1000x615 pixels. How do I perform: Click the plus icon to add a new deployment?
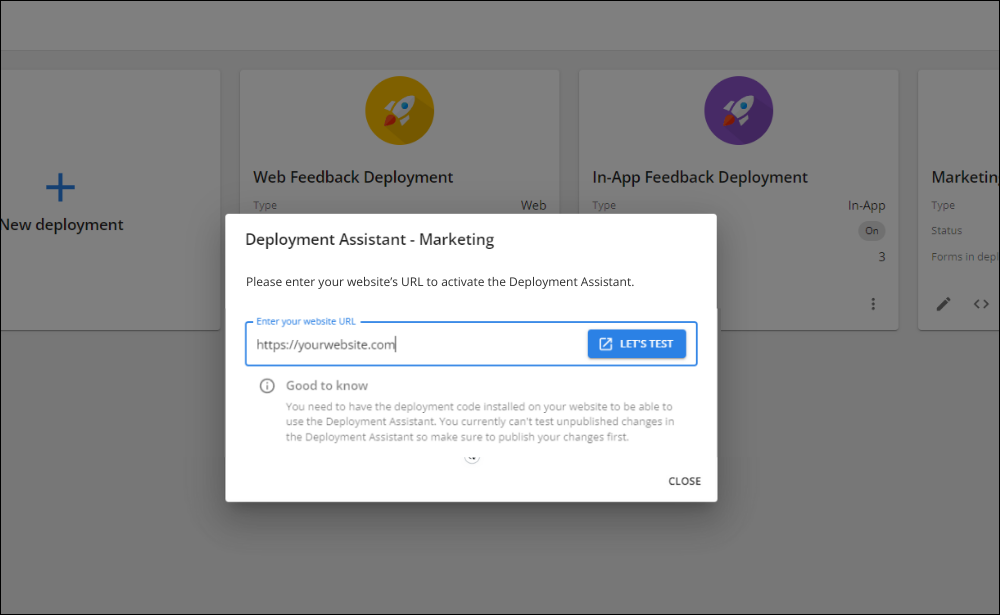(60, 187)
